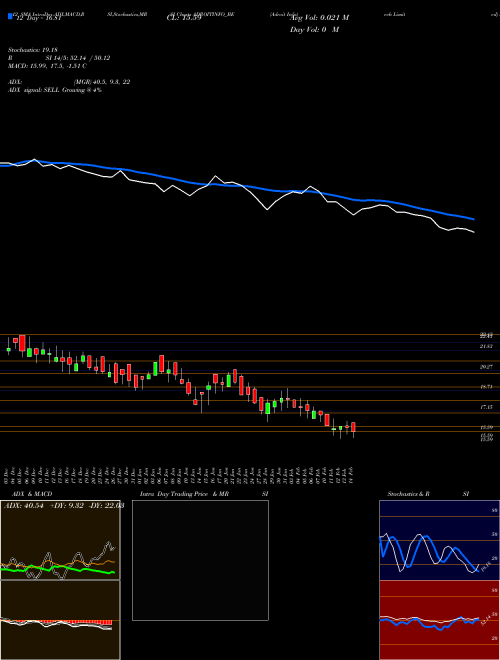Click the "Intra Day Trading Price & MR SI" title
Viewport: 500px width, 660px height.
point(204,494)
